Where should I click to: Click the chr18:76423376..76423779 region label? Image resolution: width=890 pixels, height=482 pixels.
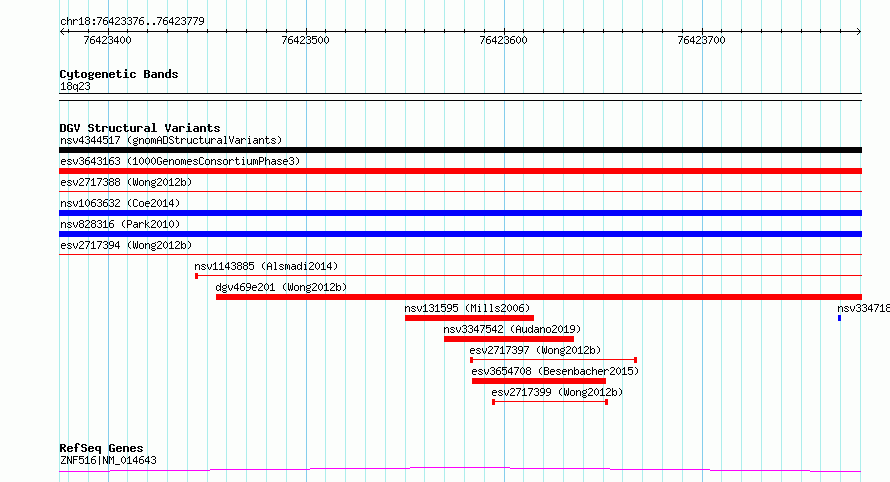pos(132,21)
